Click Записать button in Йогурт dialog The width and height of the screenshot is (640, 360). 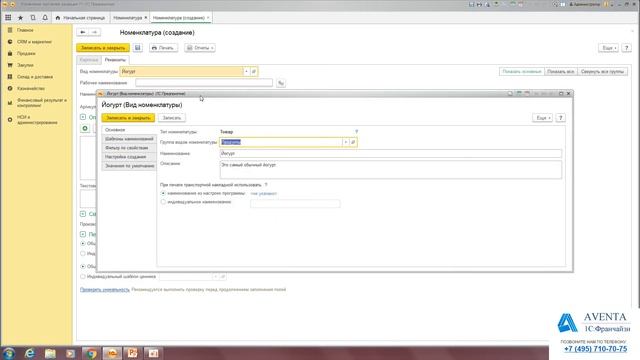171,118
